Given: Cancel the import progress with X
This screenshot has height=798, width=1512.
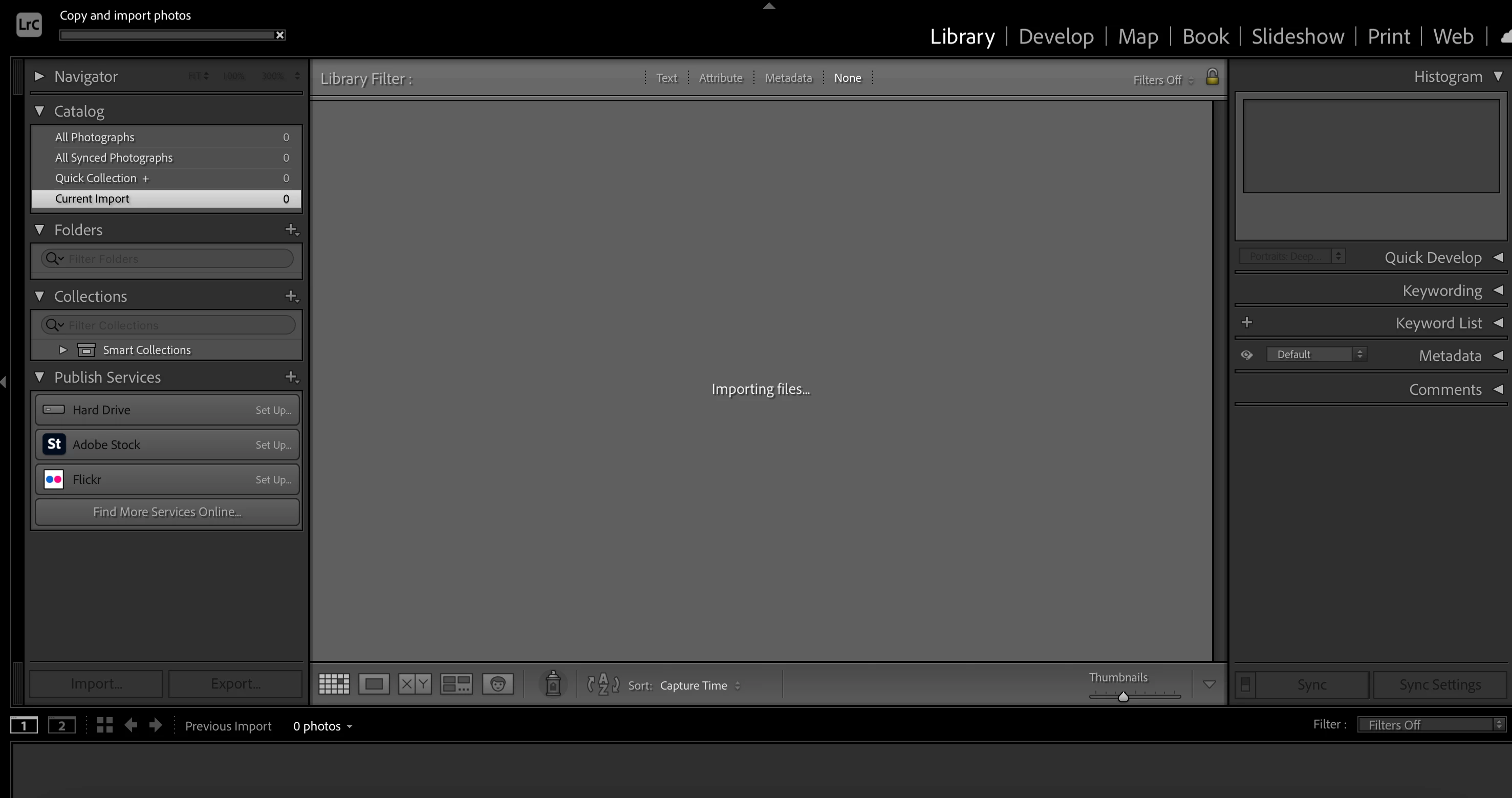Looking at the screenshot, I should pos(280,35).
